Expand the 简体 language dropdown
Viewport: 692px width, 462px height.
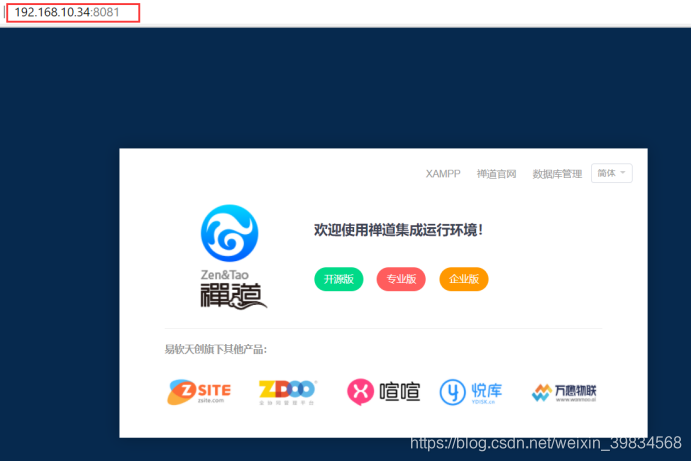612,173
